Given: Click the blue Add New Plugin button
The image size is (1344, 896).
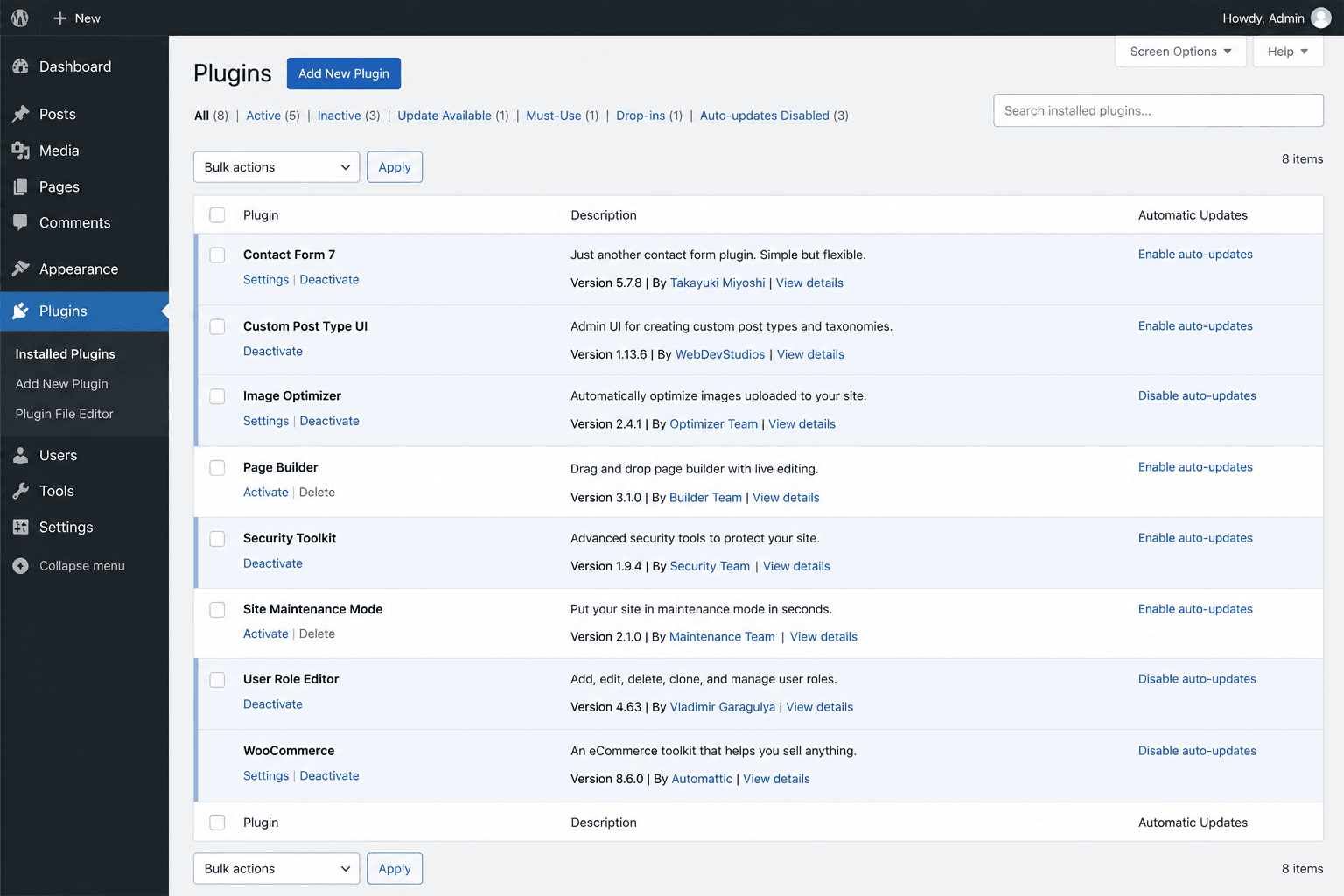Looking at the screenshot, I should tap(344, 73).
